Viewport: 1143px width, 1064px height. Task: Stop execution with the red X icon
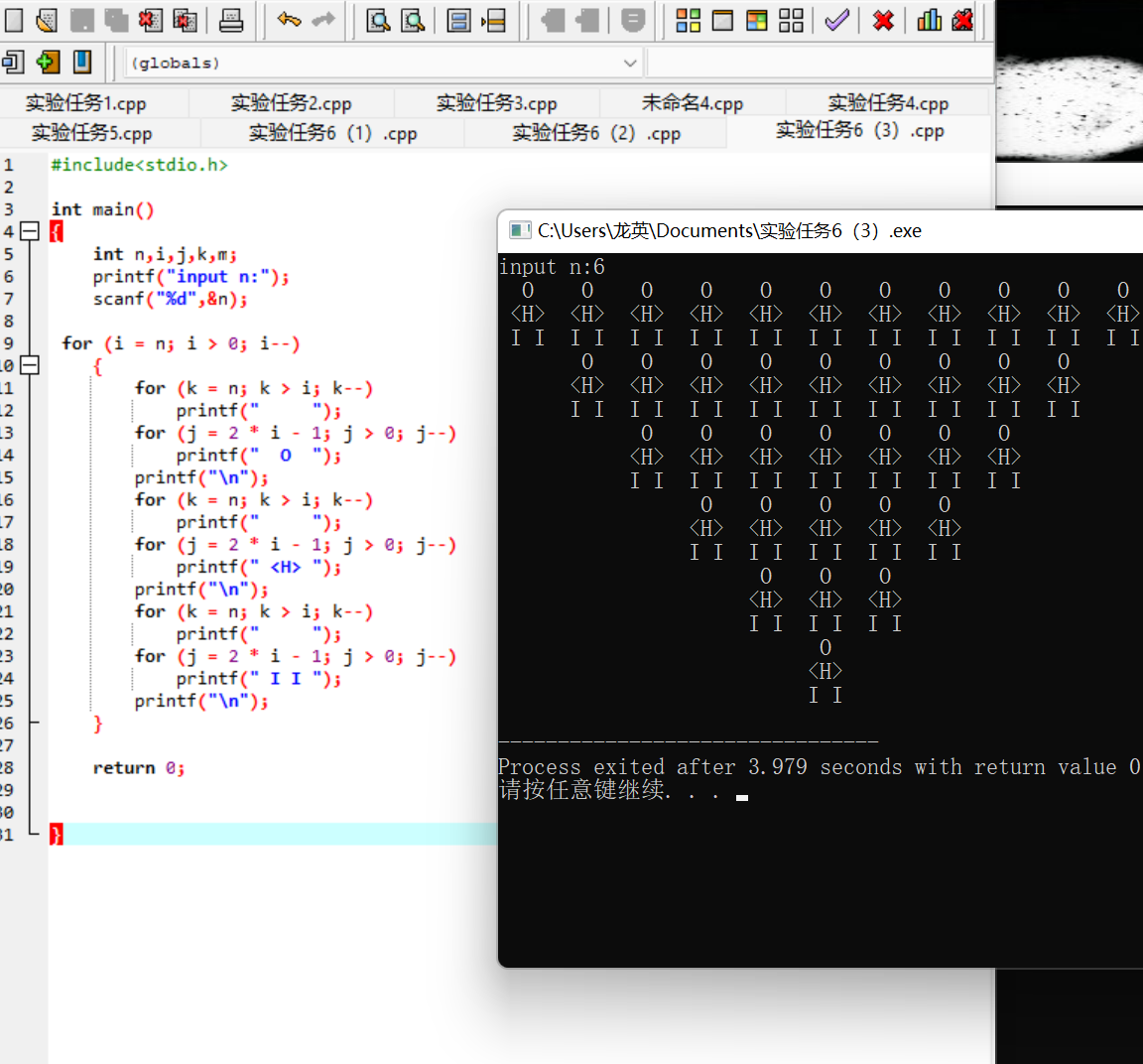coord(883,20)
